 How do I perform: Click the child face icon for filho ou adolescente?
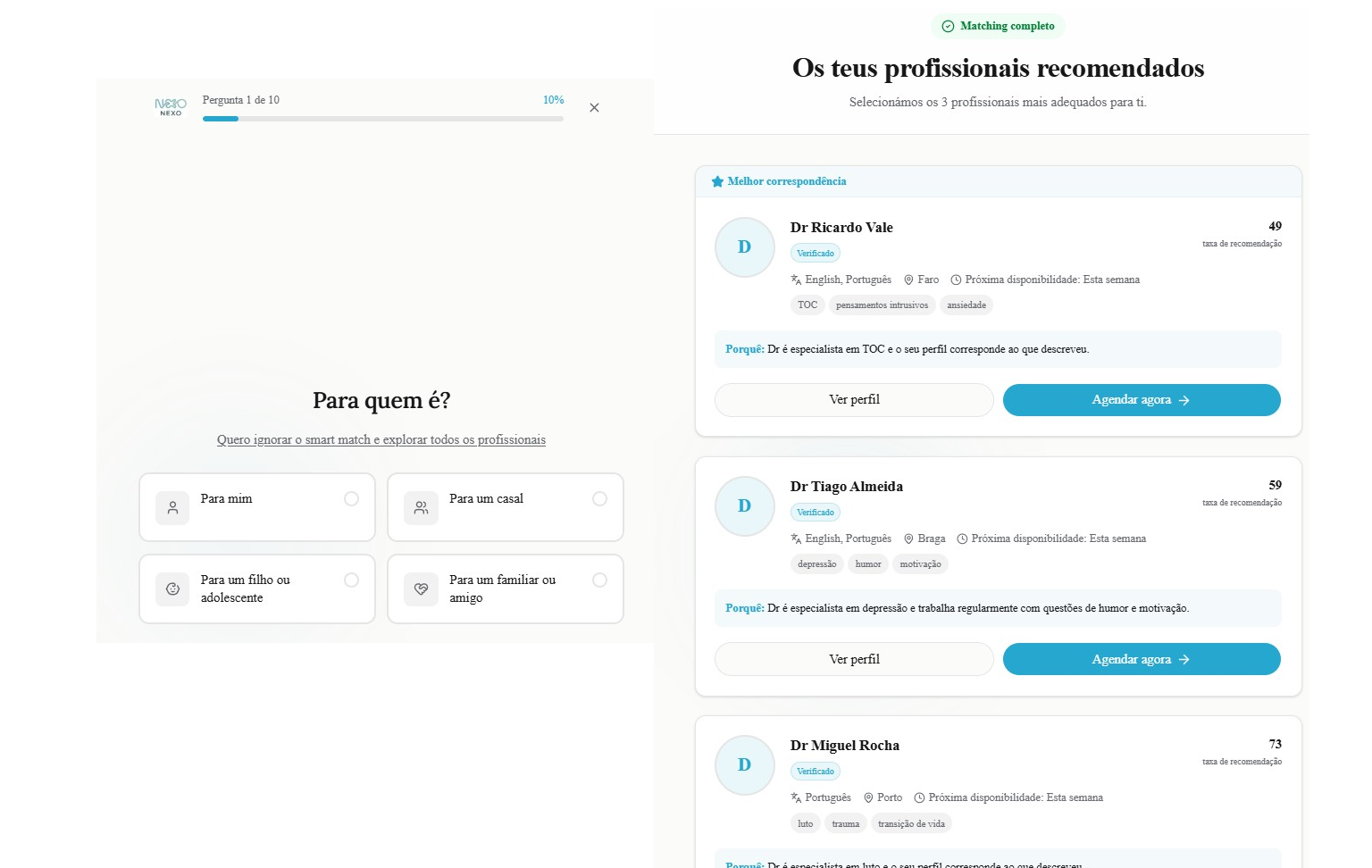click(172, 589)
